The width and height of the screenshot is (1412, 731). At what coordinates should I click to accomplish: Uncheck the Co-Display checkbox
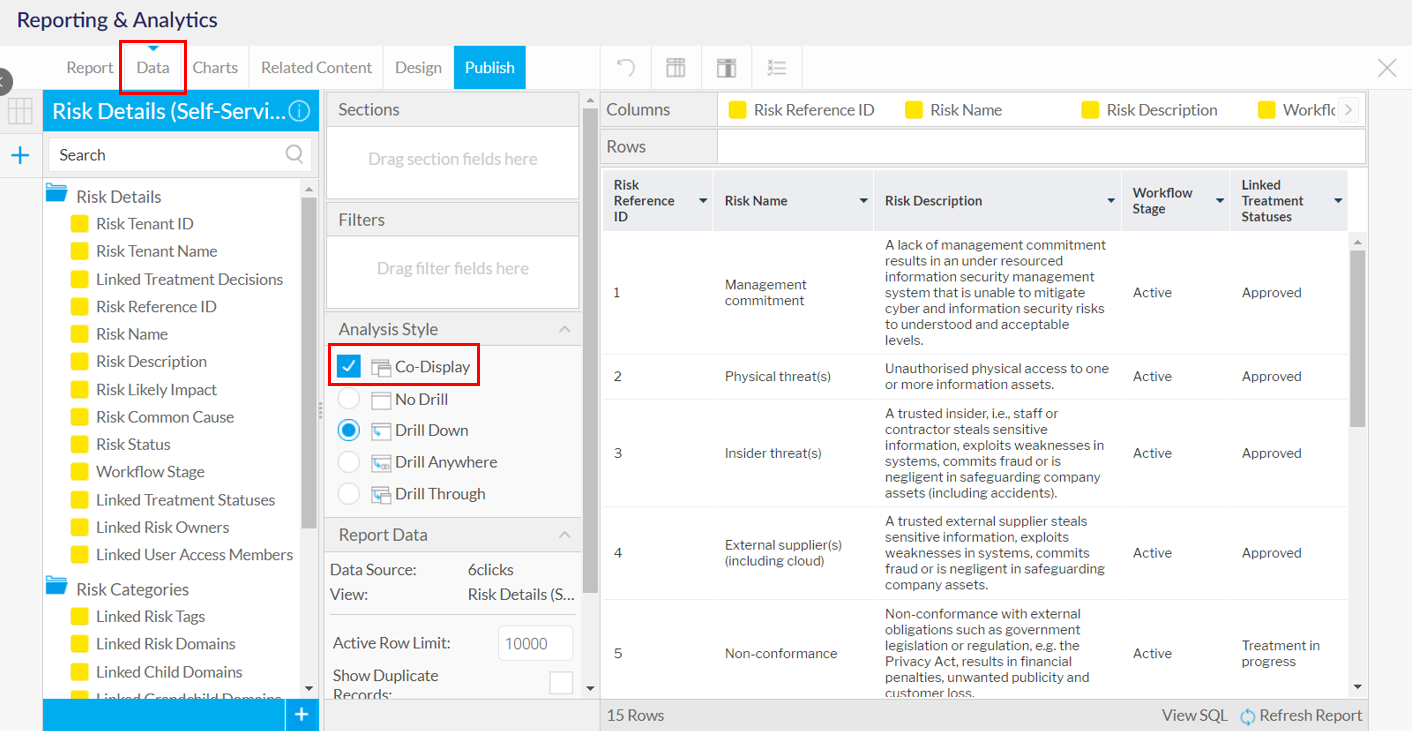pyautogui.click(x=349, y=366)
